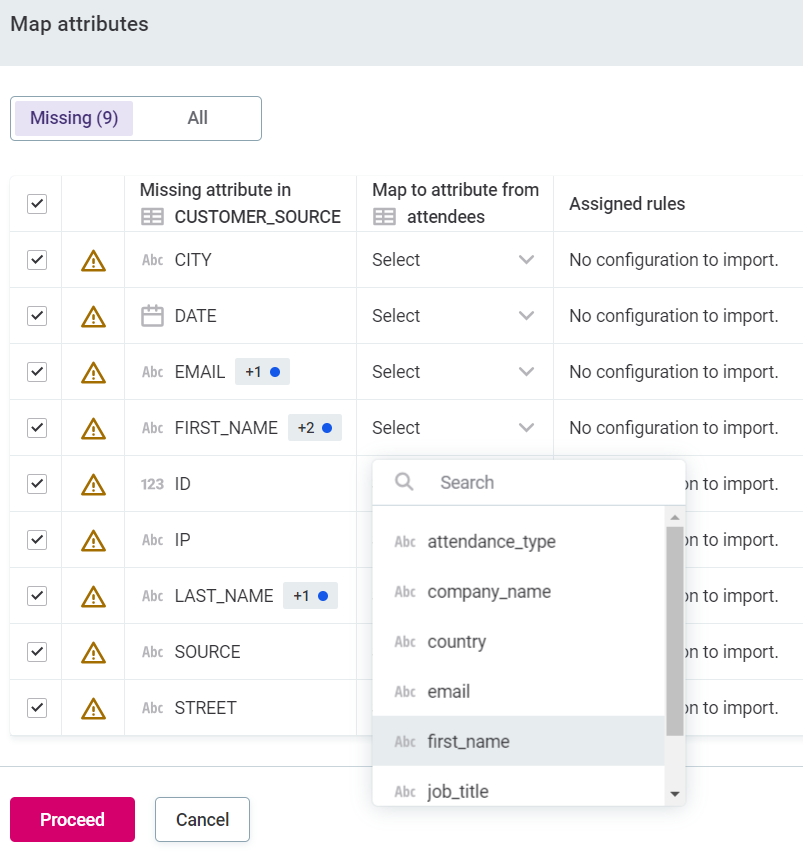Toggle the select-all checkbox in the table header
Image resolution: width=803 pixels, height=852 pixels.
tap(37, 204)
